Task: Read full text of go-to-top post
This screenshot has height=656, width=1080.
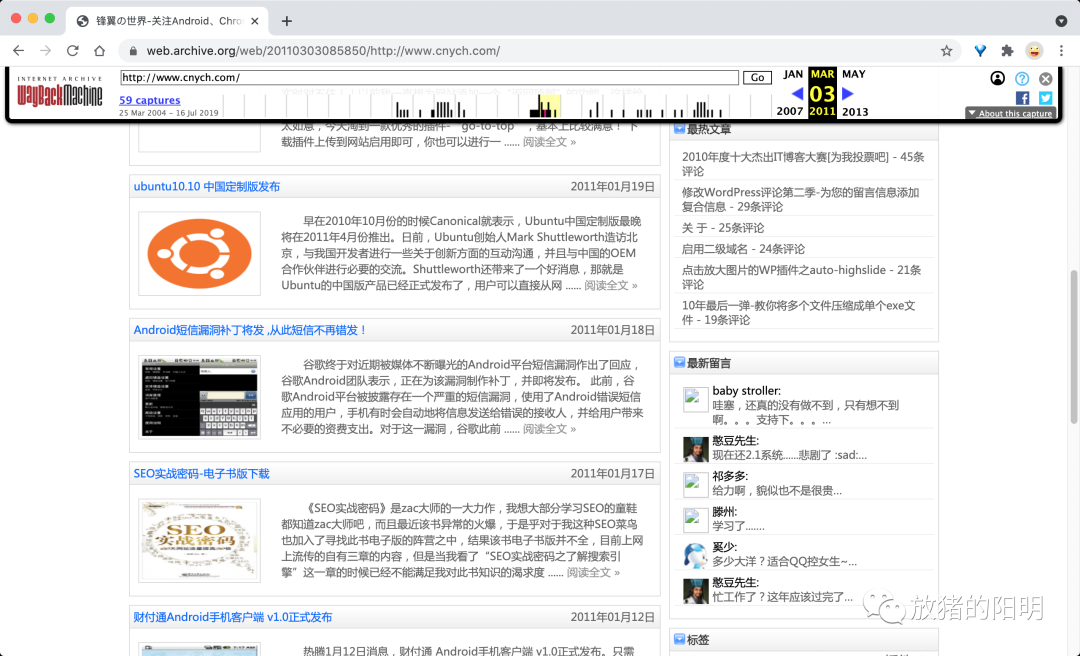Action: (549, 141)
